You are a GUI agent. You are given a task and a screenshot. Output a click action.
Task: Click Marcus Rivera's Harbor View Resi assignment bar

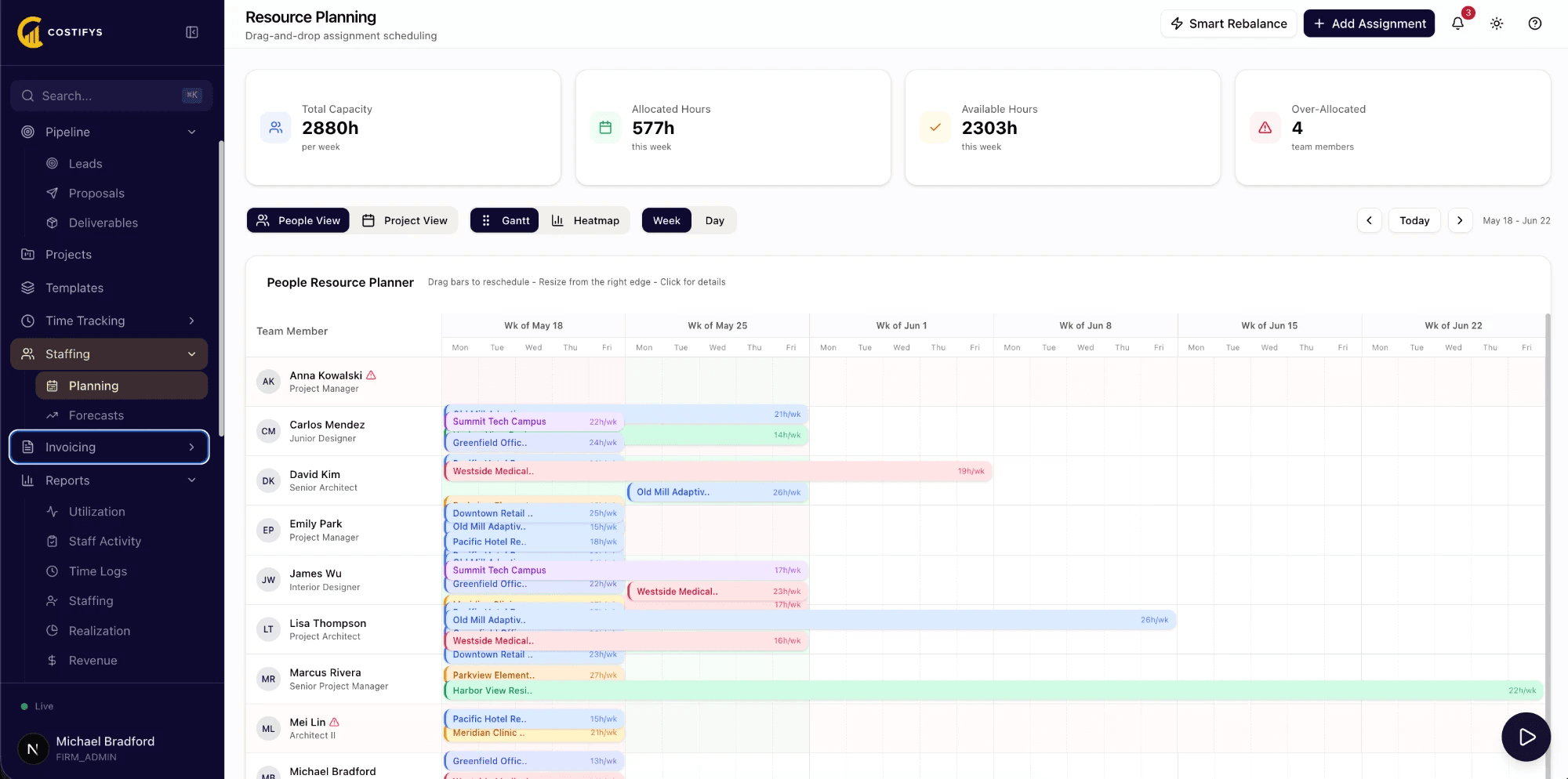(993, 690)
